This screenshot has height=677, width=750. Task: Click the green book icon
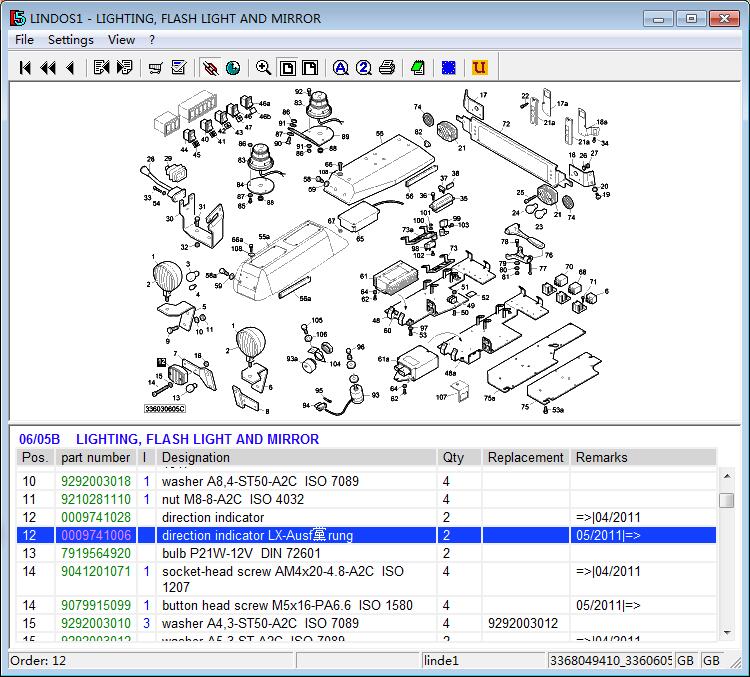[x=417, y=68]
